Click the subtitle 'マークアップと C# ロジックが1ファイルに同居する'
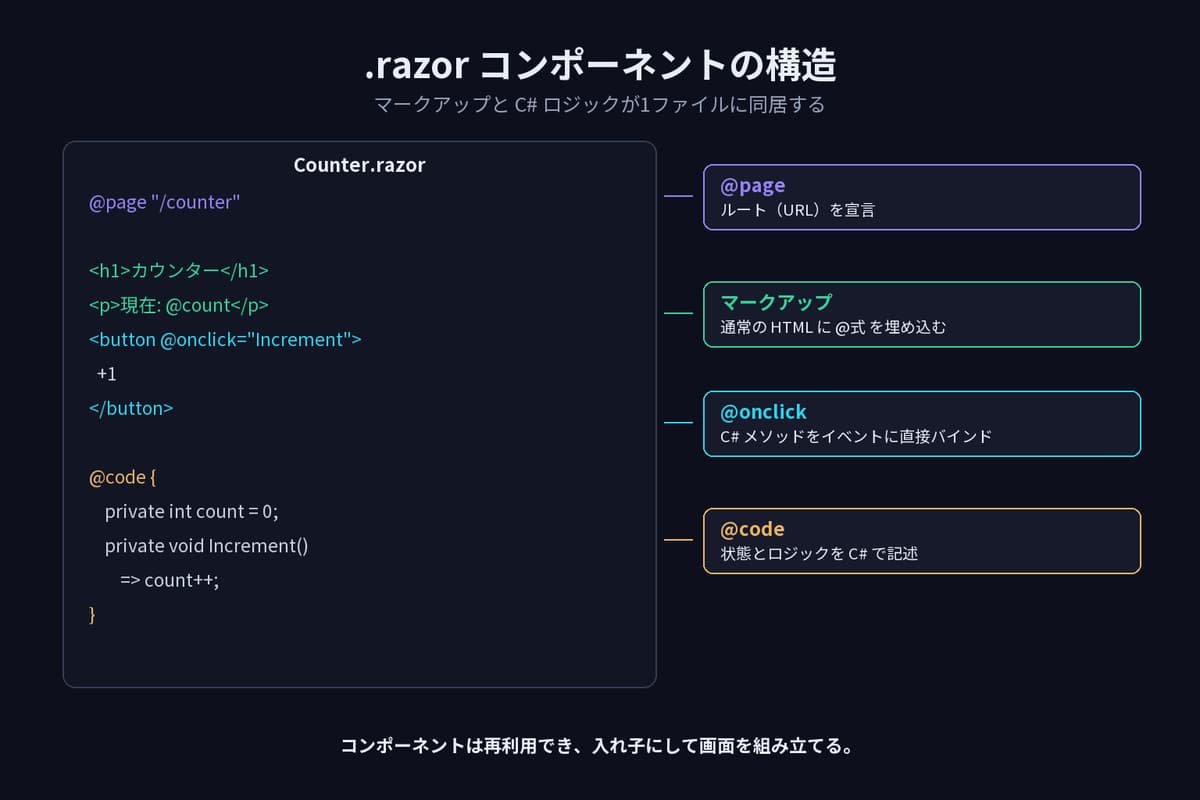Image resolution: width=1200 pixels, height=800 pixels. pyautogui.click(x=600, y=105)
